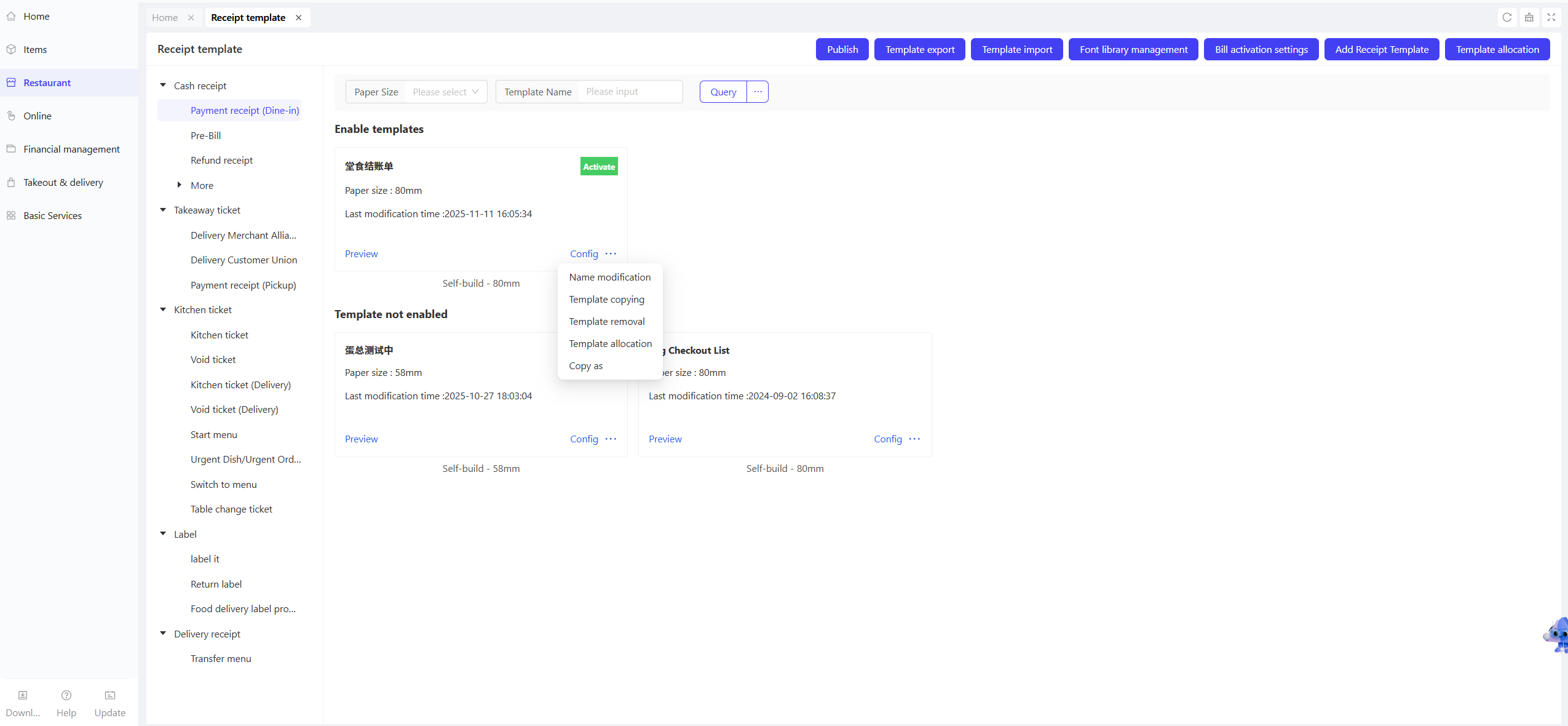This screenshot has width=1568, height=726.
Task: Click Preview link on 堂食结账单 template
Action: (x=361, y=253)
